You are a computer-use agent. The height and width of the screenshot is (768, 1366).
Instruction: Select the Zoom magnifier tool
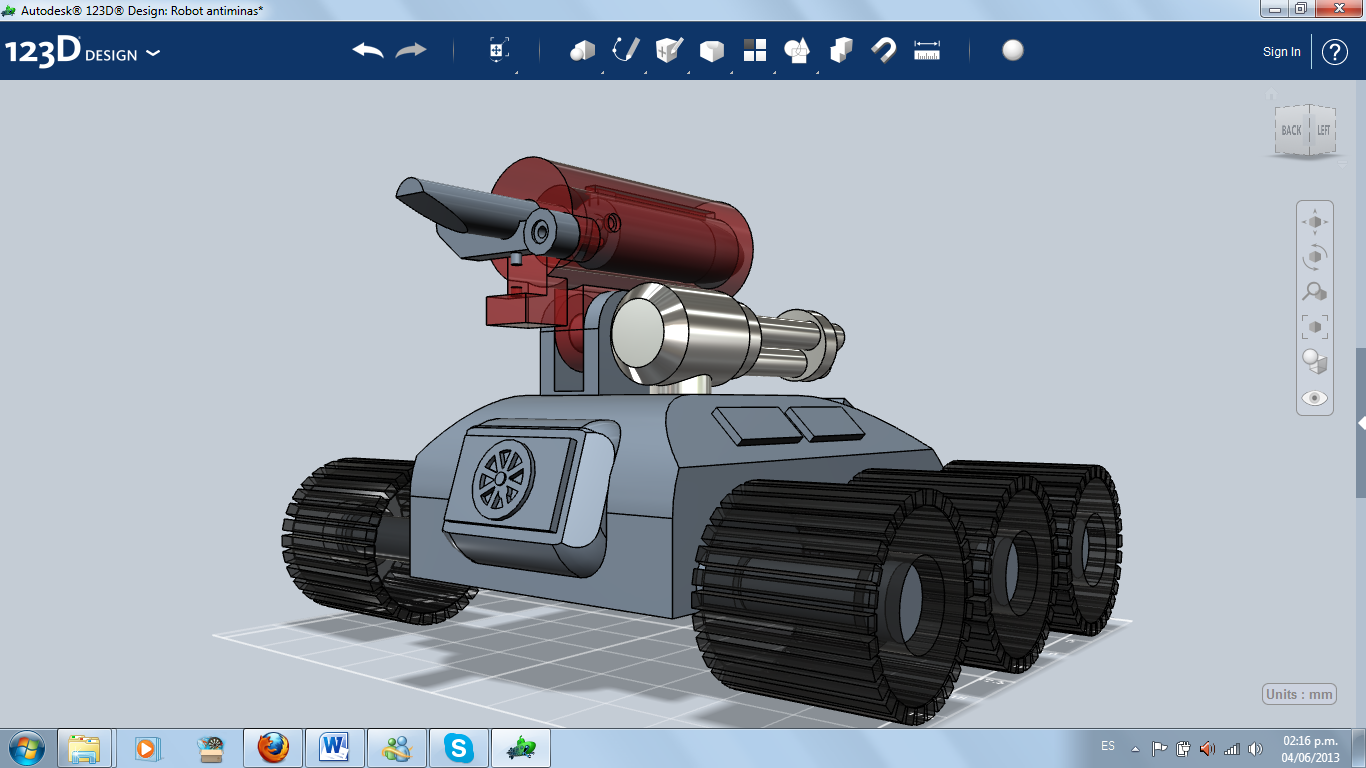(1315, 291)
